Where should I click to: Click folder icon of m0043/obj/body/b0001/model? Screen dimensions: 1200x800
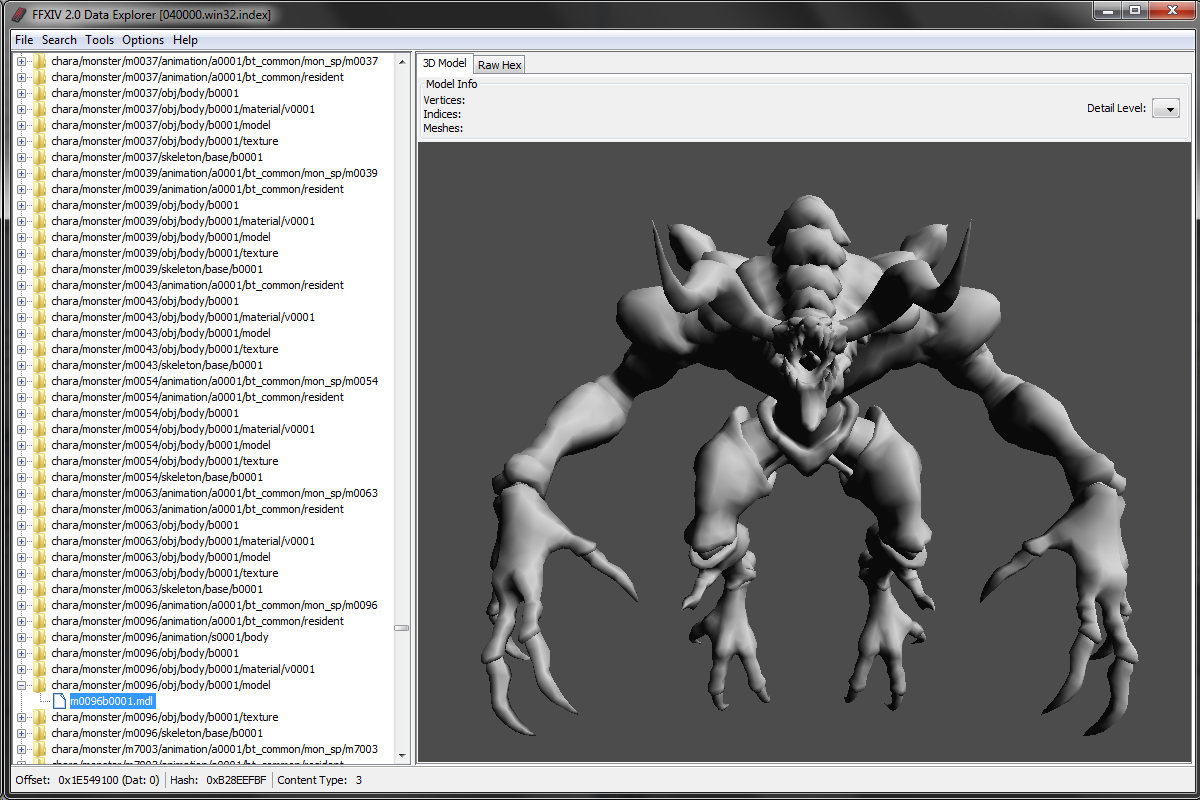pos(40,333)
